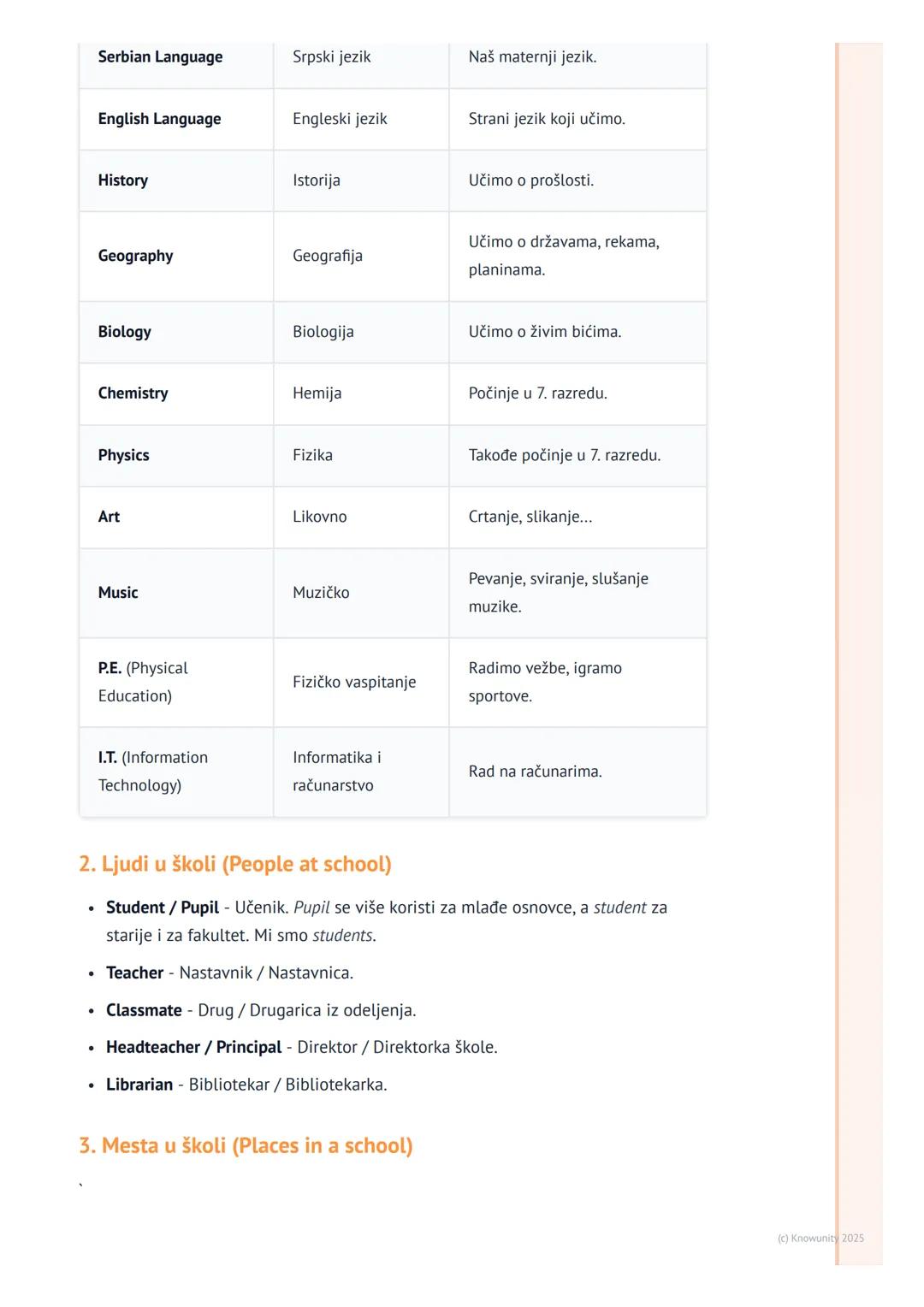Click the 'Headteacher / Principal' bullet

194,1047
